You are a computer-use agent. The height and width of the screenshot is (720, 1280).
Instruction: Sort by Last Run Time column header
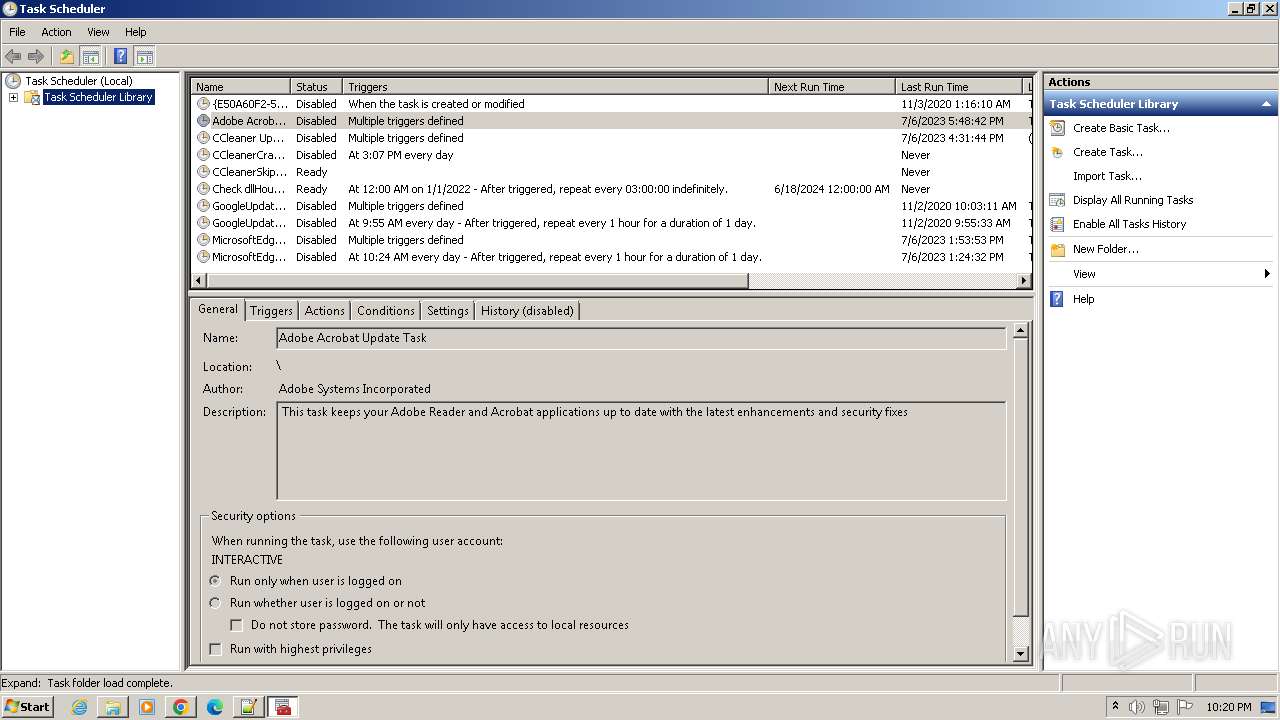(960, 87)
